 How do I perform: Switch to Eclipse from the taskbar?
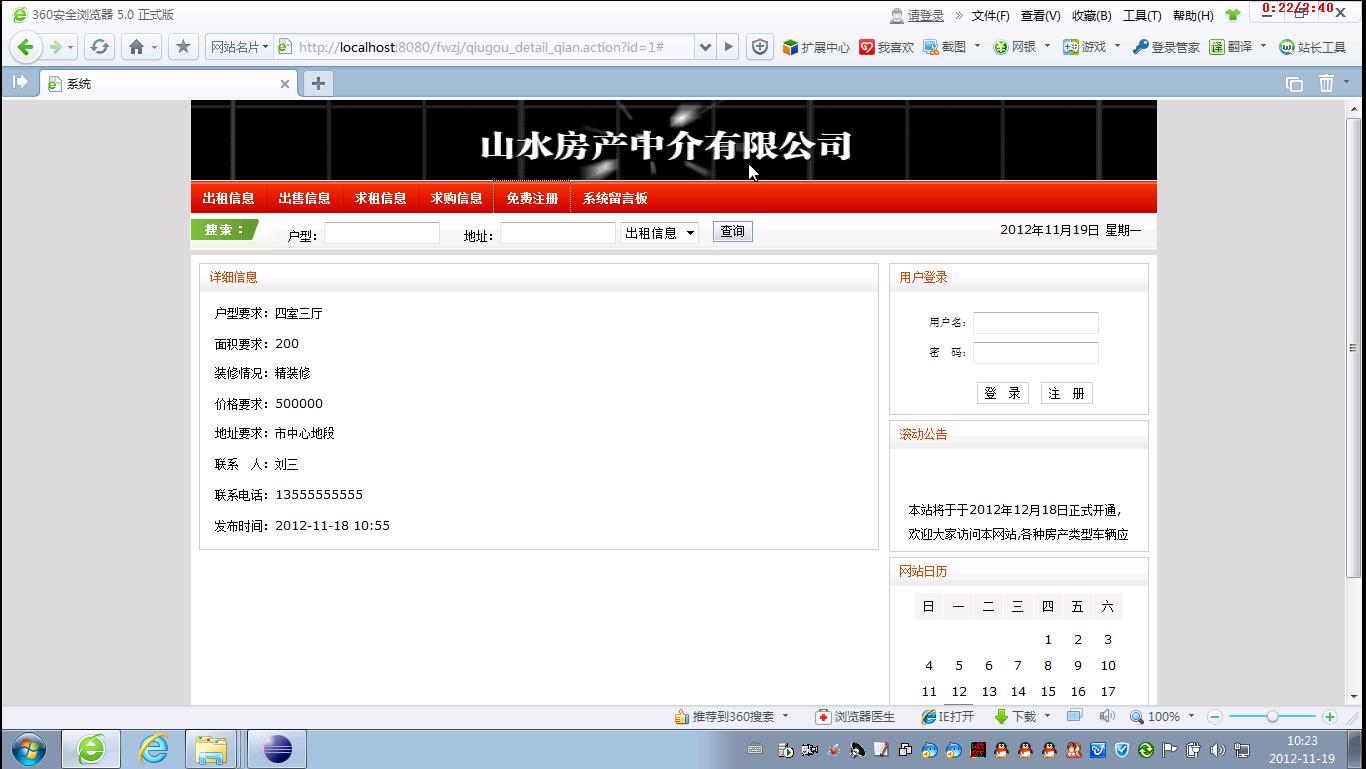(277, 748)
